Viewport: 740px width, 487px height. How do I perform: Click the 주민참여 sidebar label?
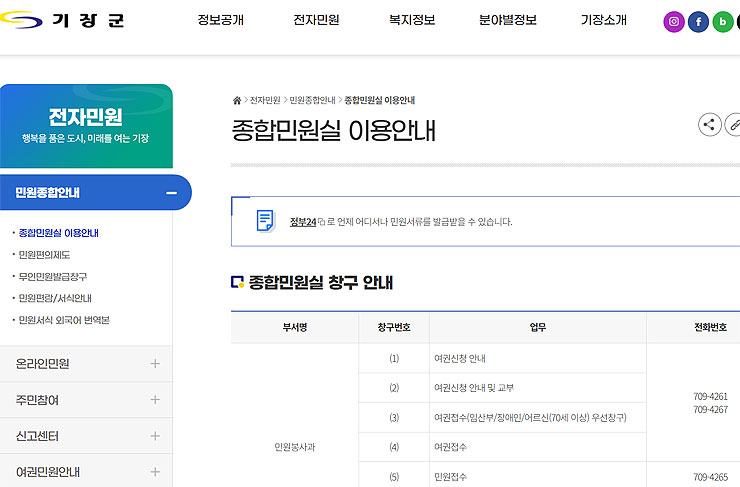coord(37,400)
